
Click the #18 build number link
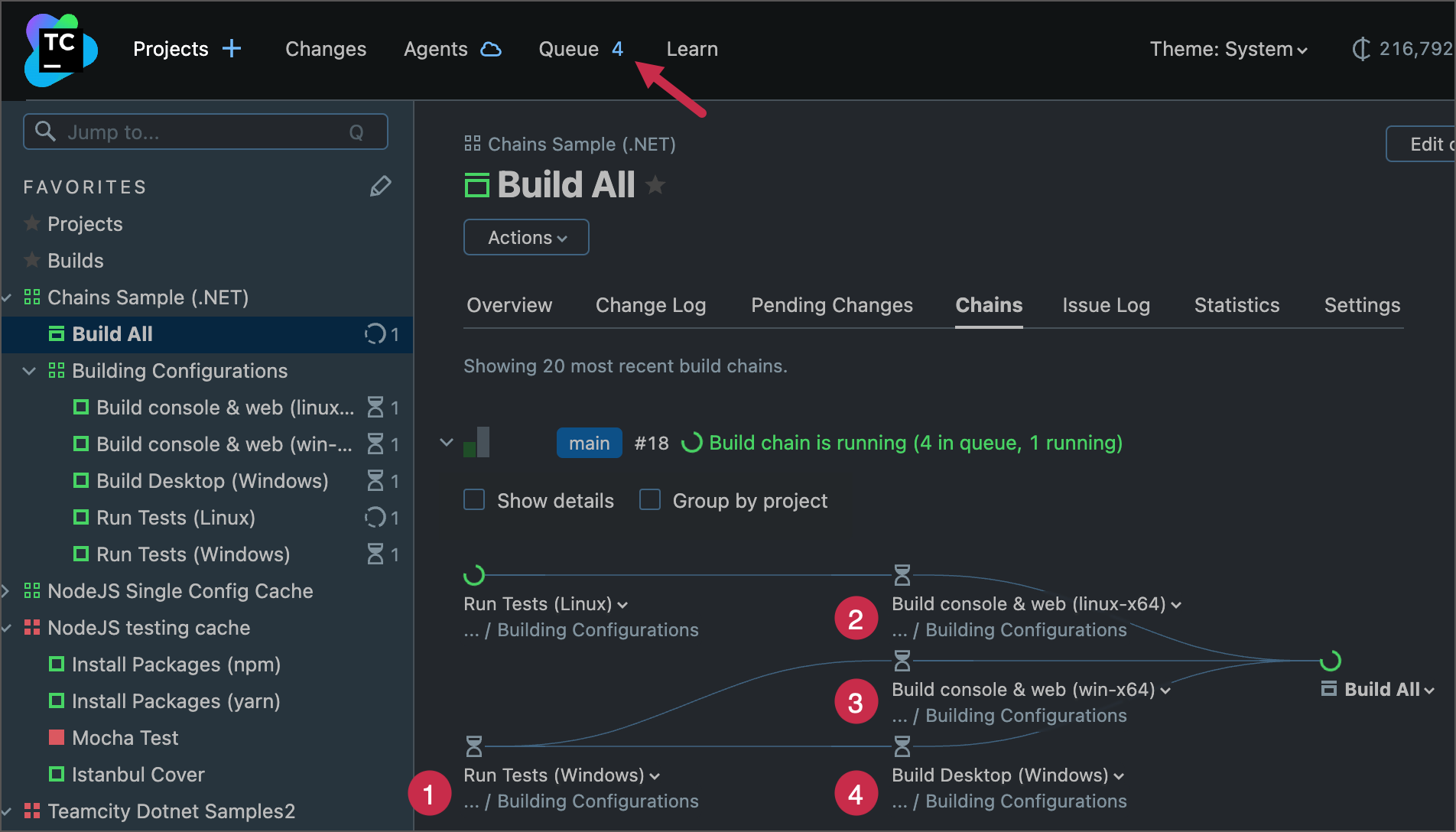pos(652,443)
